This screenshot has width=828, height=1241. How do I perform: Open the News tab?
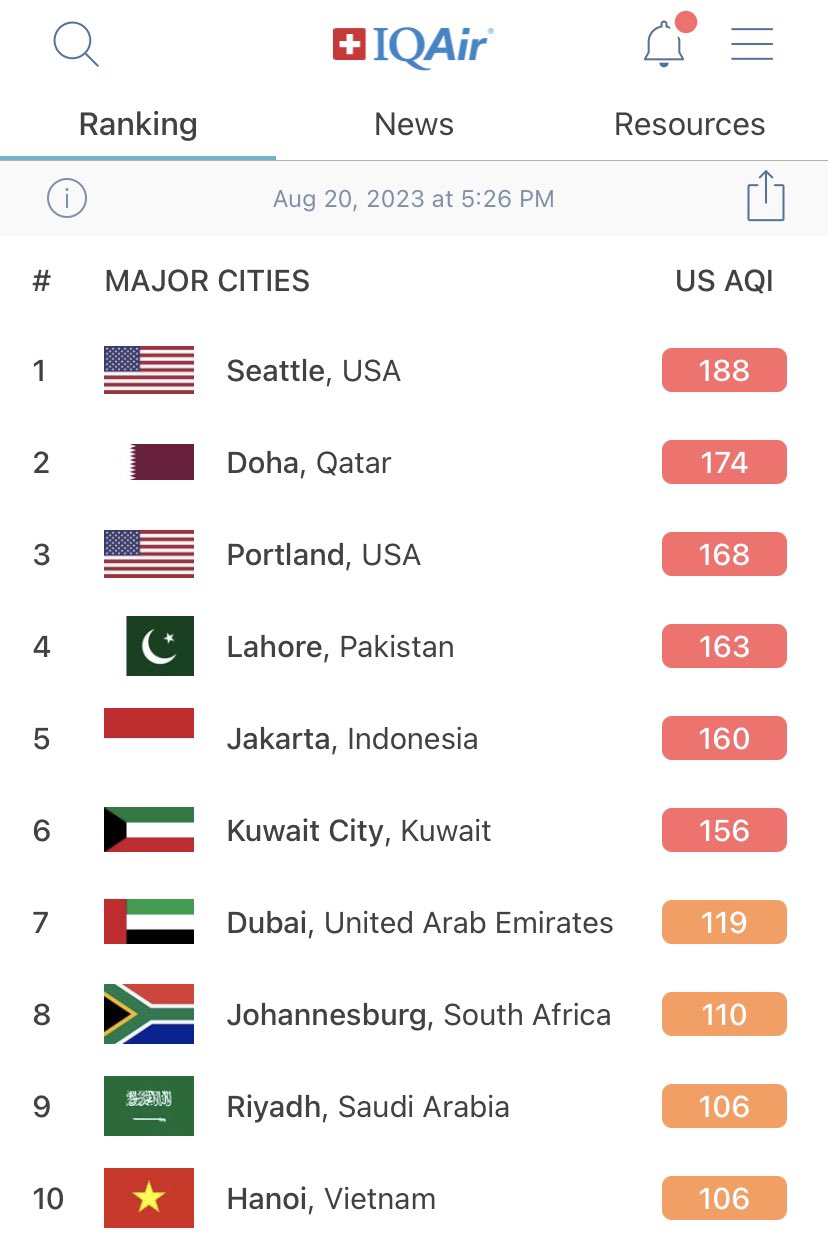point(414,125)
